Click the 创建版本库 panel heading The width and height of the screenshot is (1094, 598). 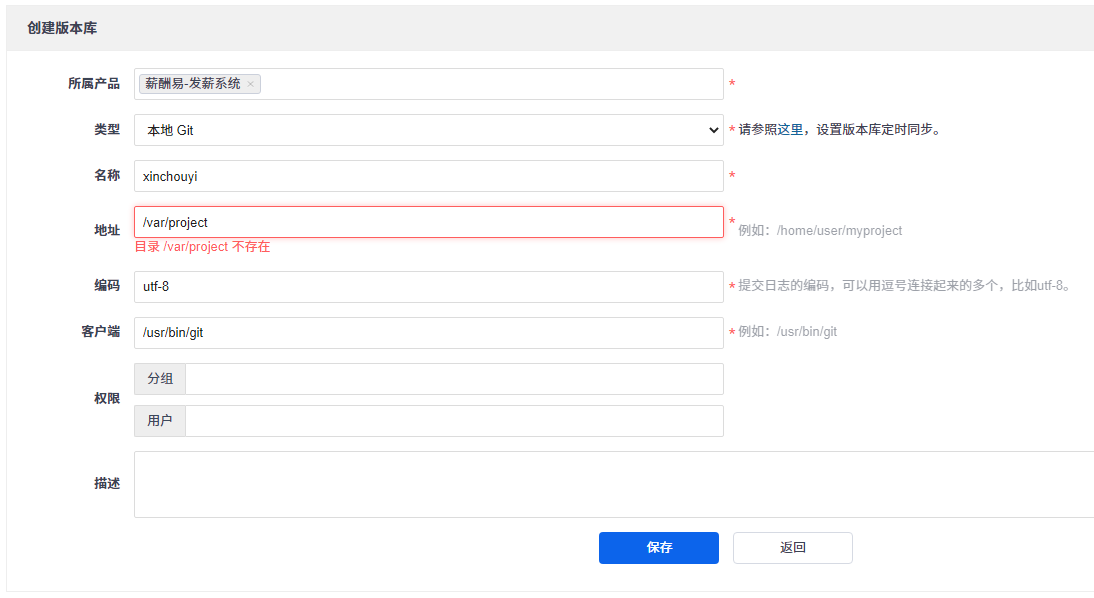tap(62, 28)
